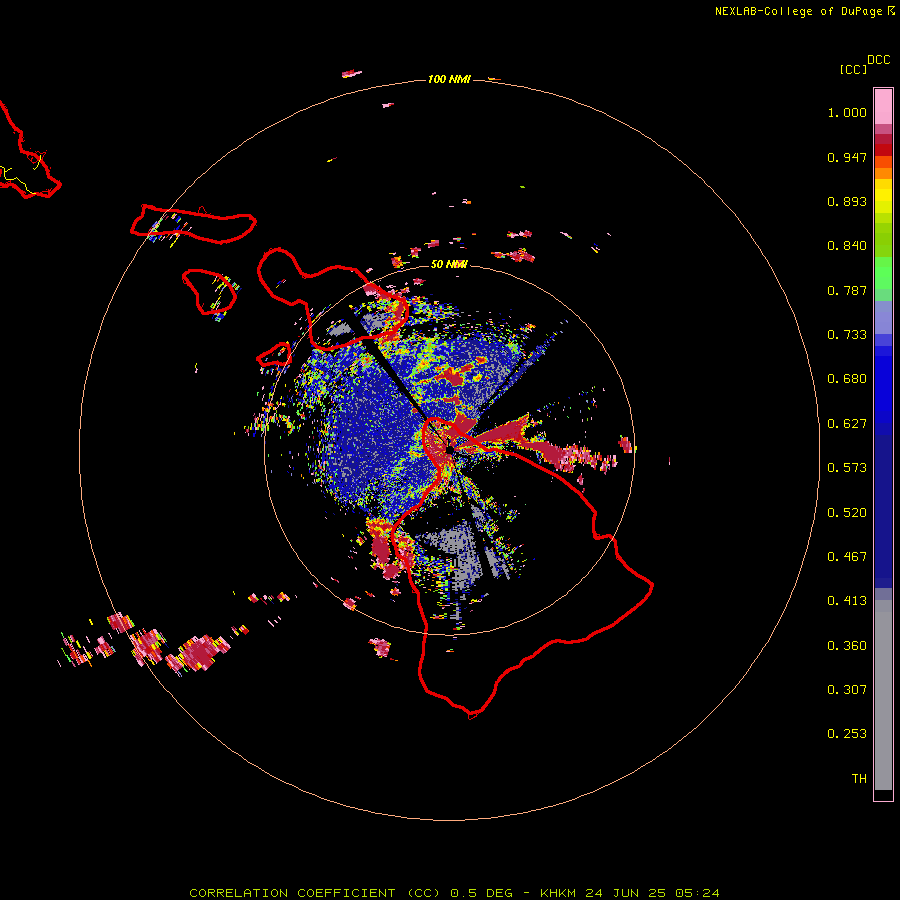
Task: Click the Correlation Coefficient product title
Action: (315, 893)
